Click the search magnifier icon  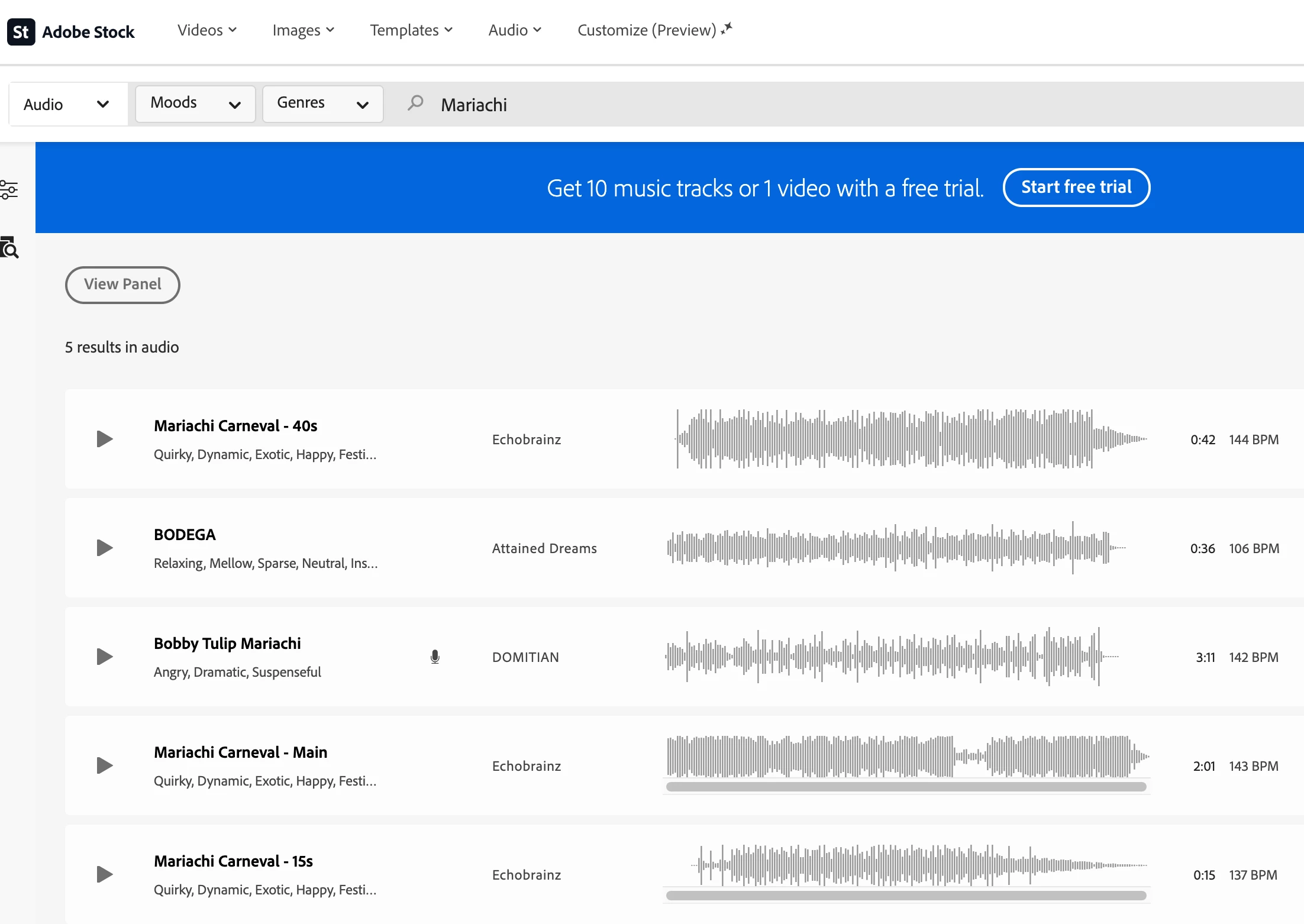point(415,103)
